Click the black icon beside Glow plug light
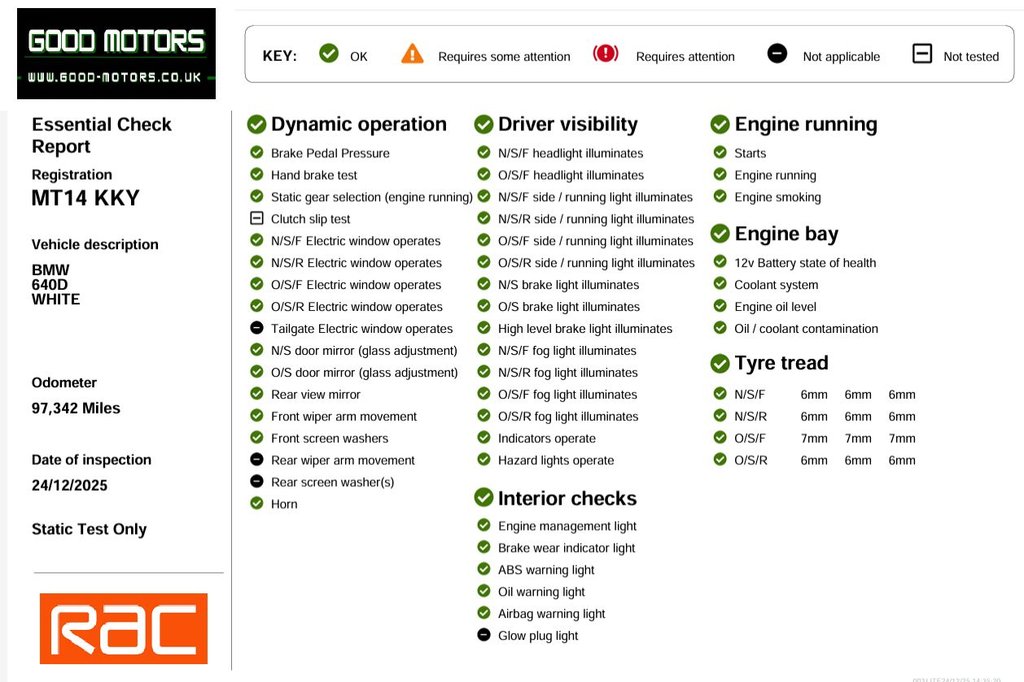1024x682 pixels. coord(484,635)
